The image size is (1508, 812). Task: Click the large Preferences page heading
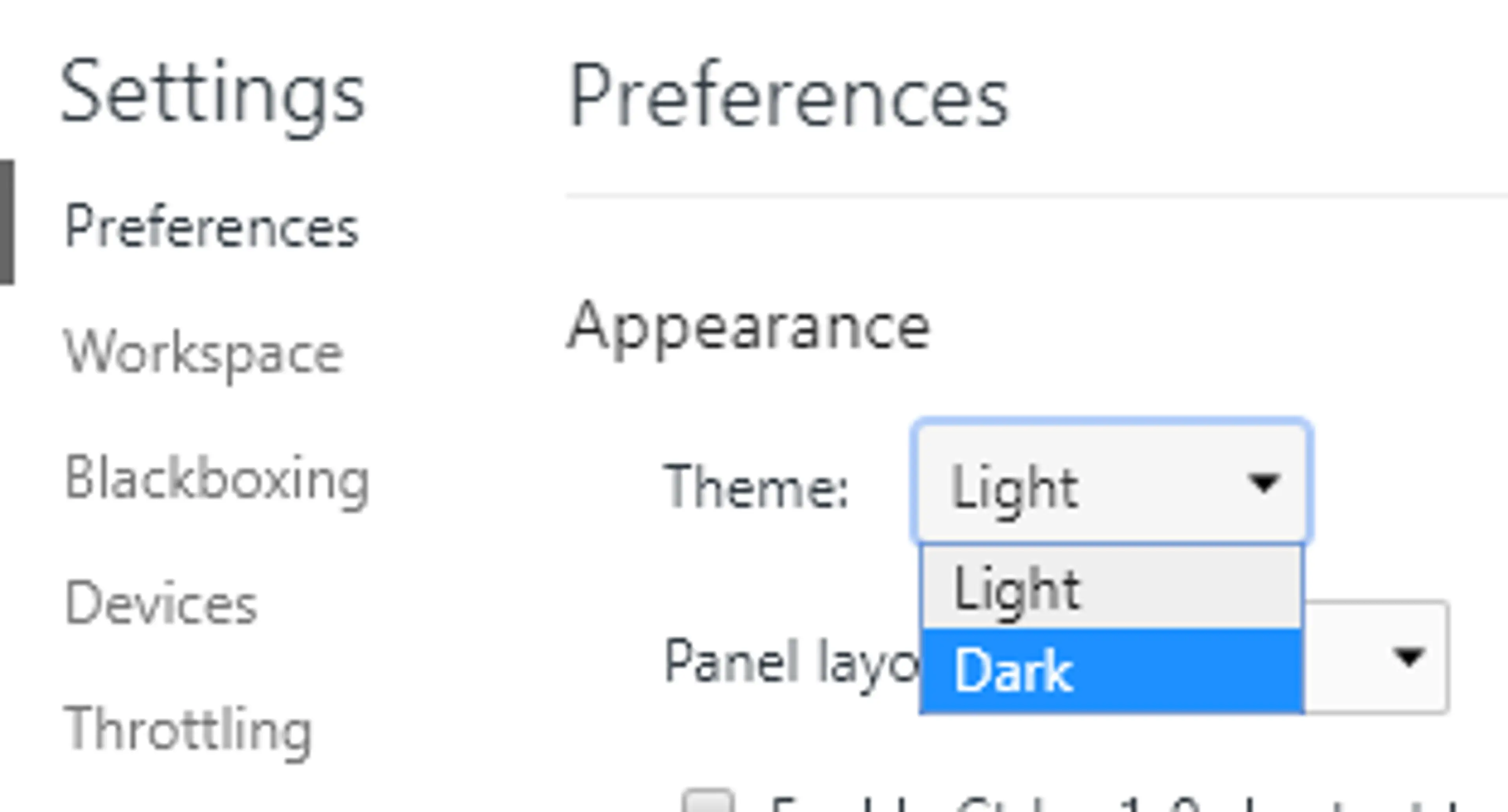point(788,97)
